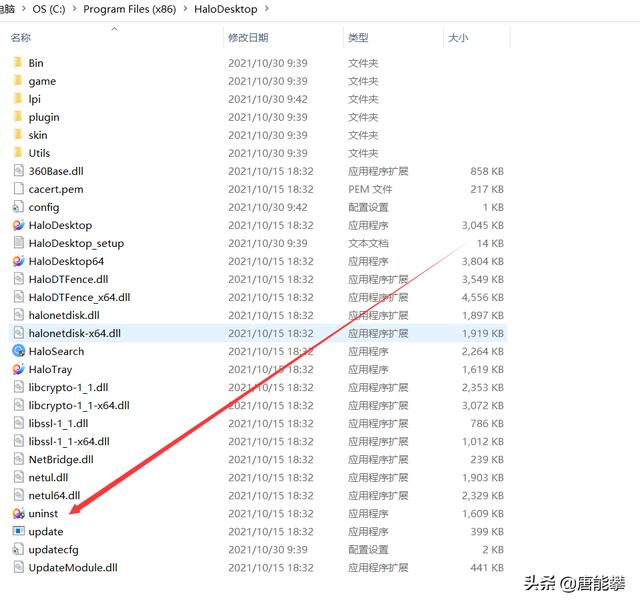Expand the chevron after HaloDesktop breadcrumb
The height and width of the screenshot is (606, 640).
(267, 8)
